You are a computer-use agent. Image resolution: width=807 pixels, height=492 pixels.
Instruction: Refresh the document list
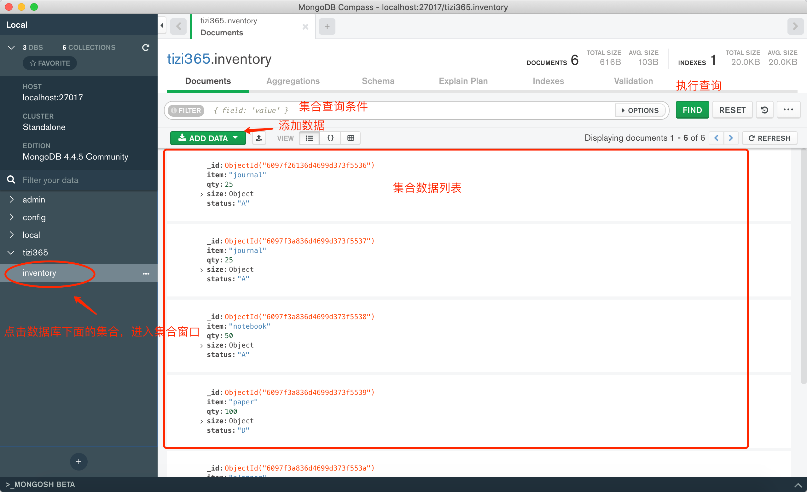click(x=769, y=138)
